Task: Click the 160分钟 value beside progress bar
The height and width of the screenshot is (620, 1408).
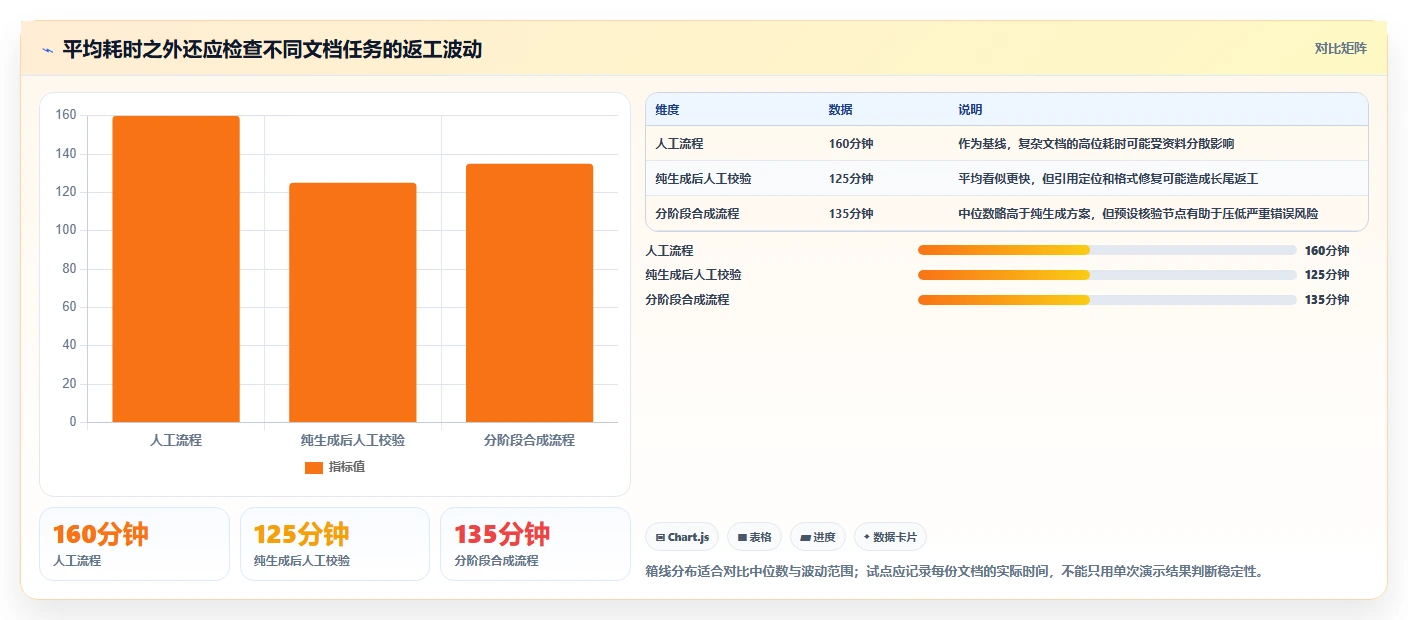Action: pyautogui.click(x=1327, y=251)
